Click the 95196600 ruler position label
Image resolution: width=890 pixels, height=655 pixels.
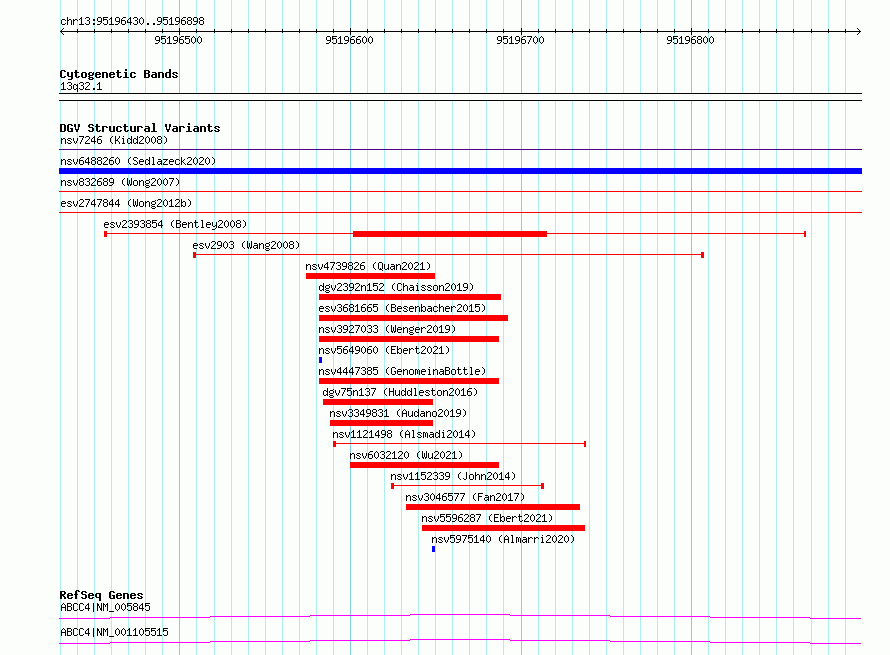(x=349, y=40)
